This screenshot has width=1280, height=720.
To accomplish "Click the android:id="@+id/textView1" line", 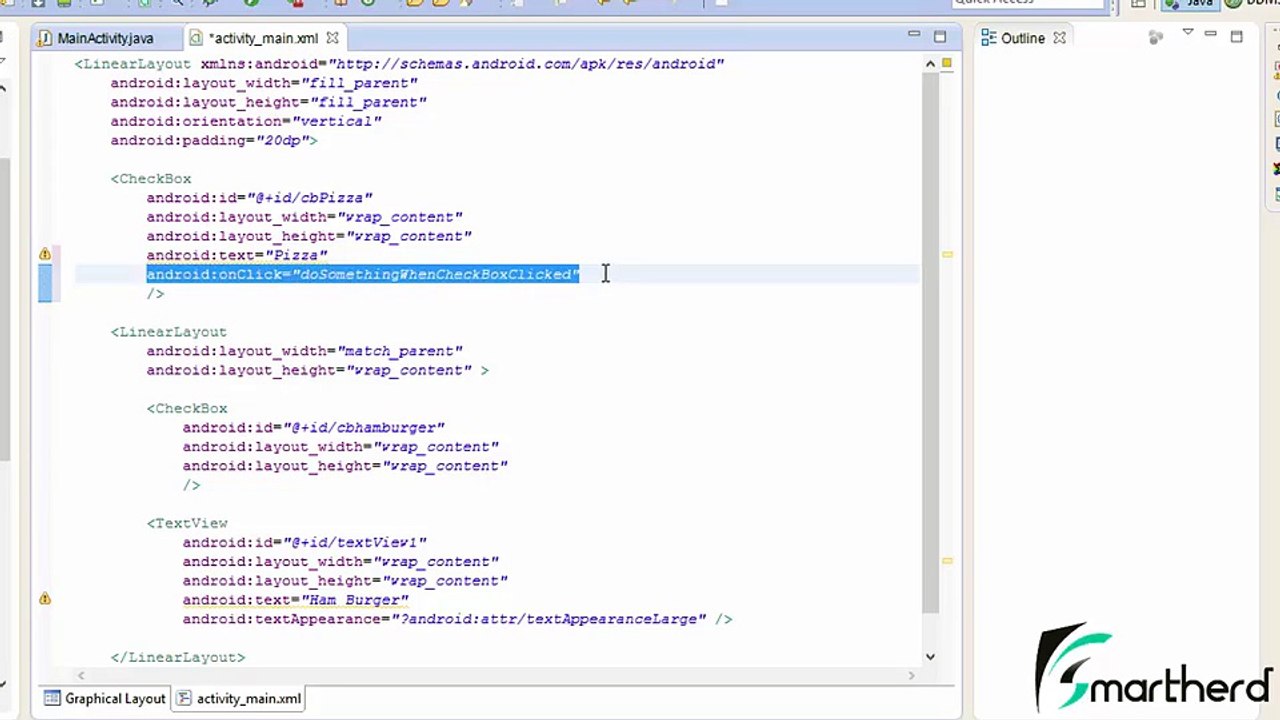I will tap(305, 542).
